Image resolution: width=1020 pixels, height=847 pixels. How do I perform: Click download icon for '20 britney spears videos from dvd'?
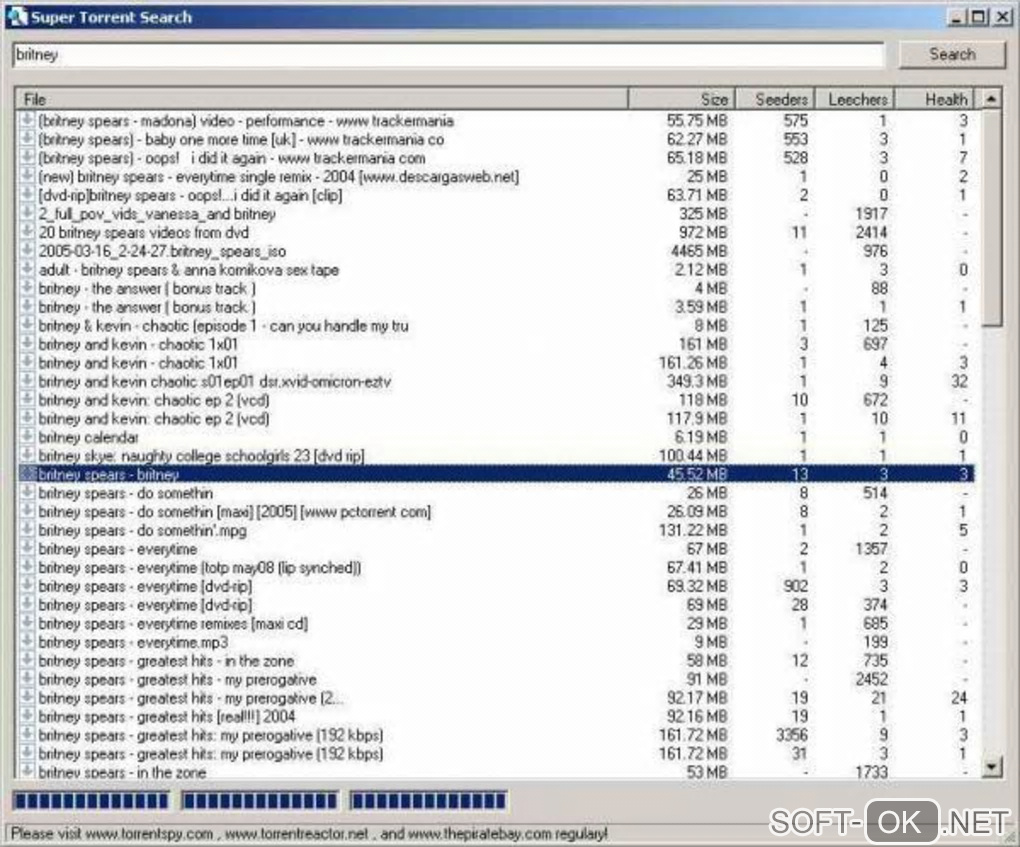(27, 232)
